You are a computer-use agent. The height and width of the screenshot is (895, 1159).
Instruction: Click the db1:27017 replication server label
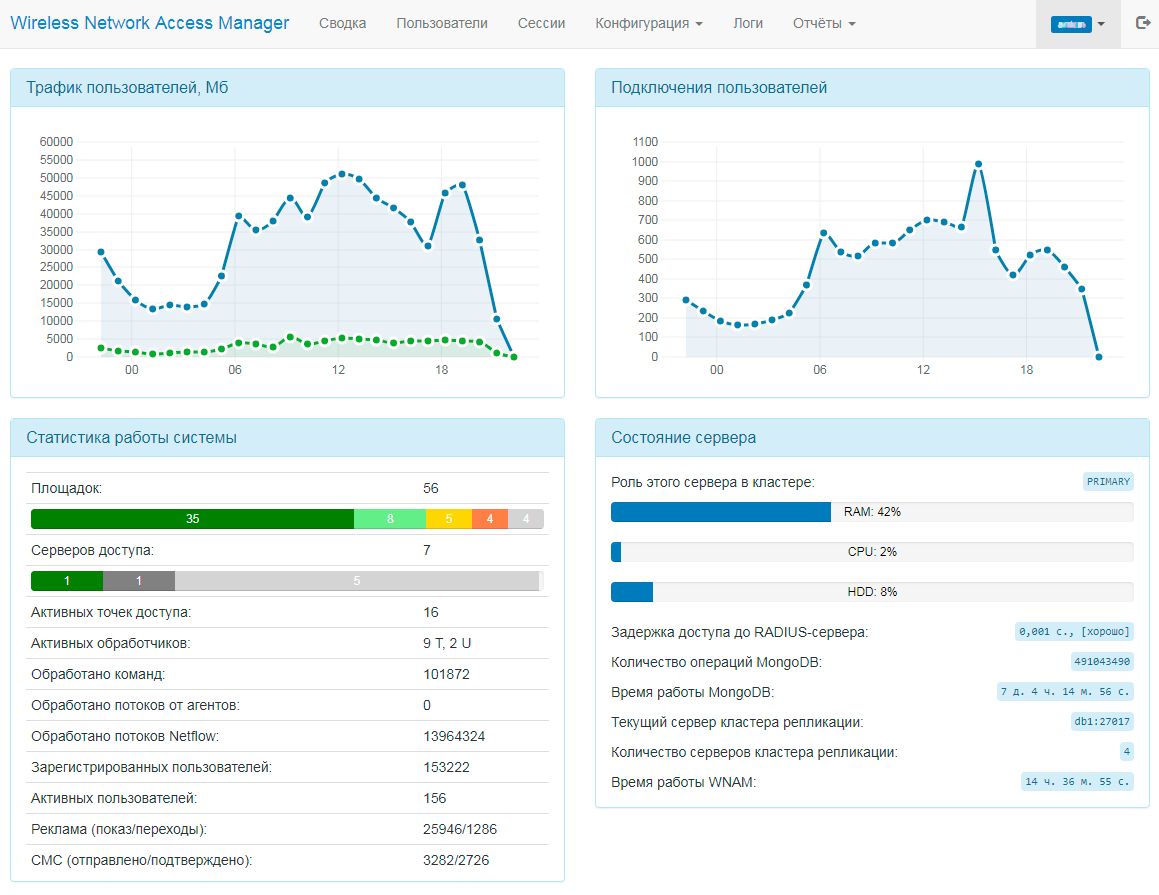pos(1101,722)
